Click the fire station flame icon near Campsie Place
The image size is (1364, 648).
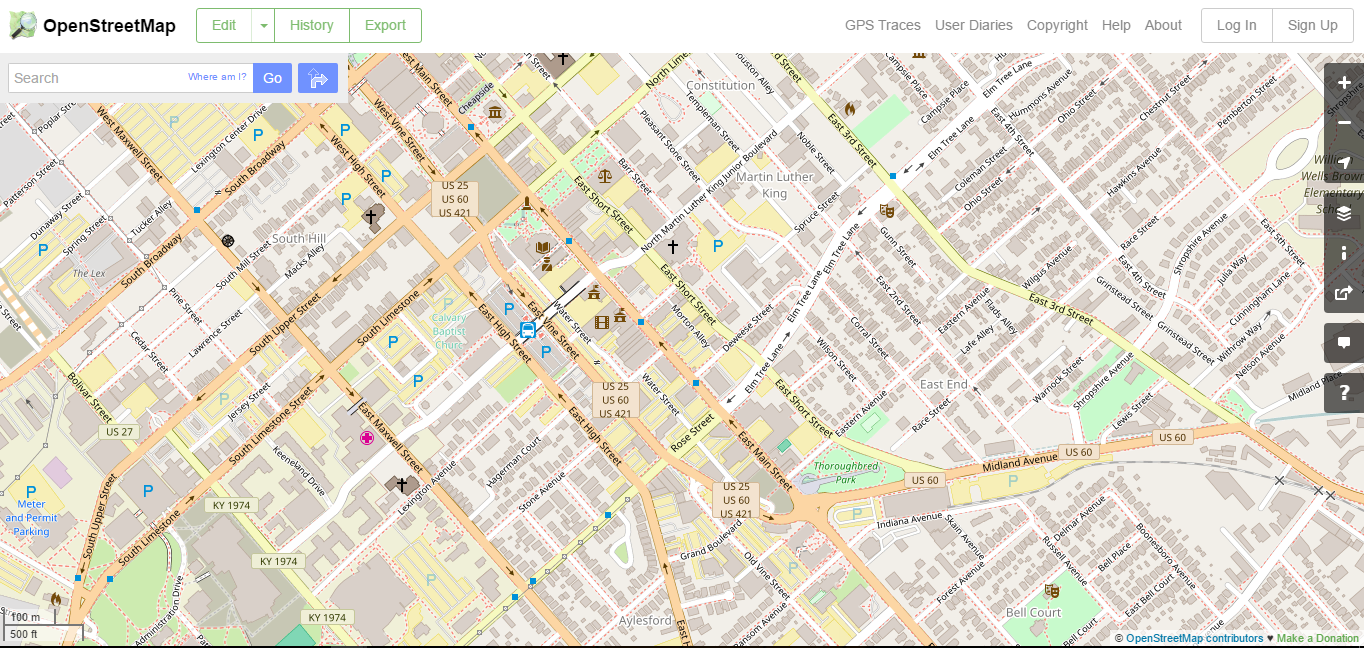point(850,108)
